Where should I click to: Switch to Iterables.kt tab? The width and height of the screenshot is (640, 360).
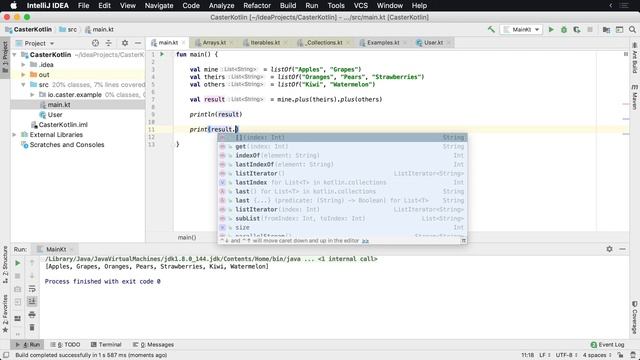[x=265, y=42]
